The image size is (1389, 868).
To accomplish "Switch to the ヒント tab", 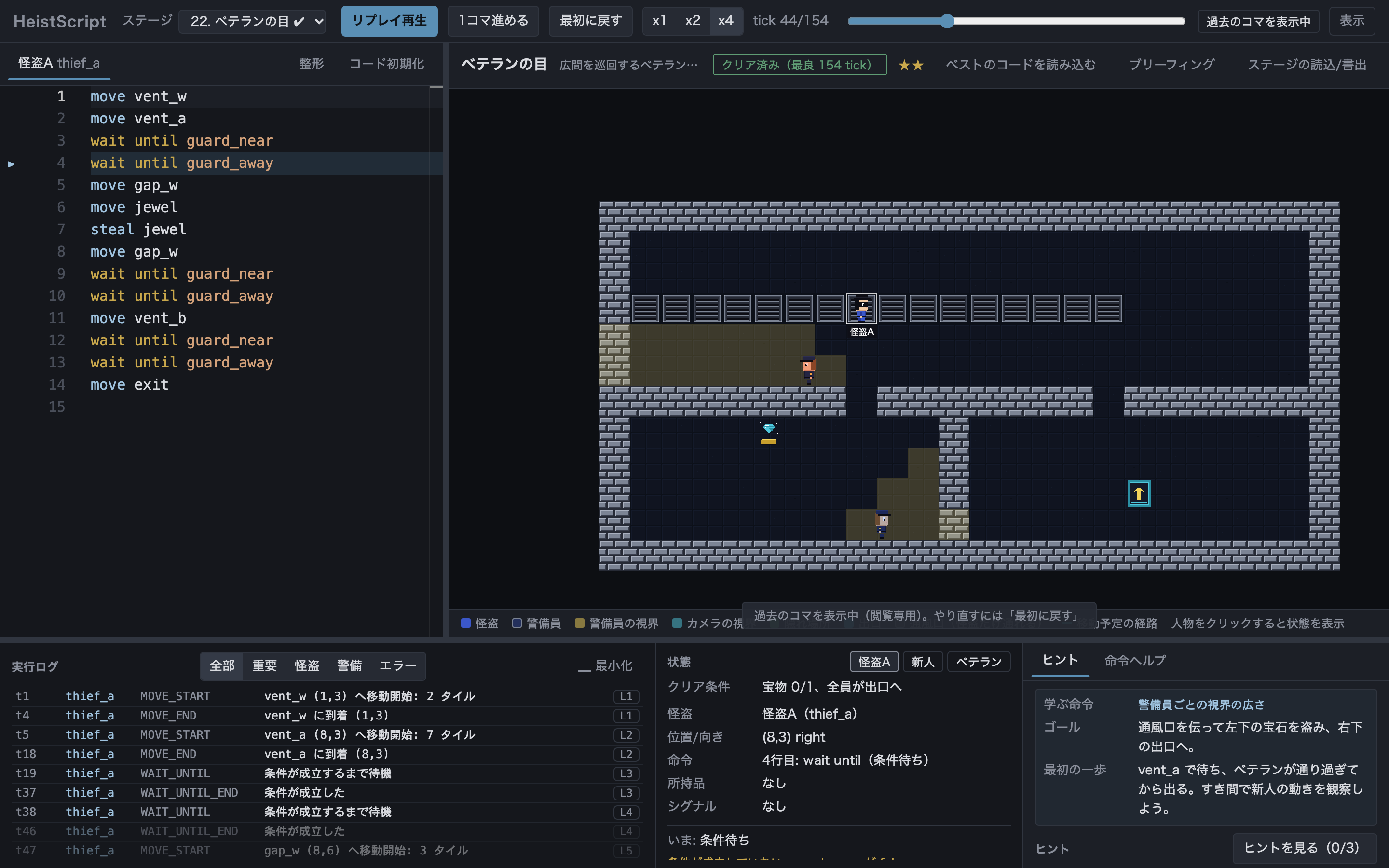I will tap(1060, 661).
